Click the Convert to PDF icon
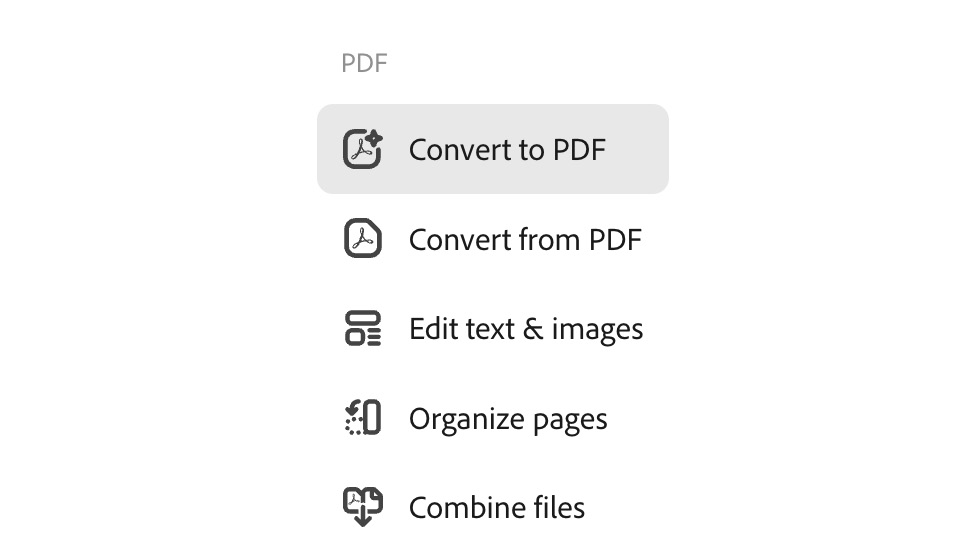968x551 pixels. [362, 149]
